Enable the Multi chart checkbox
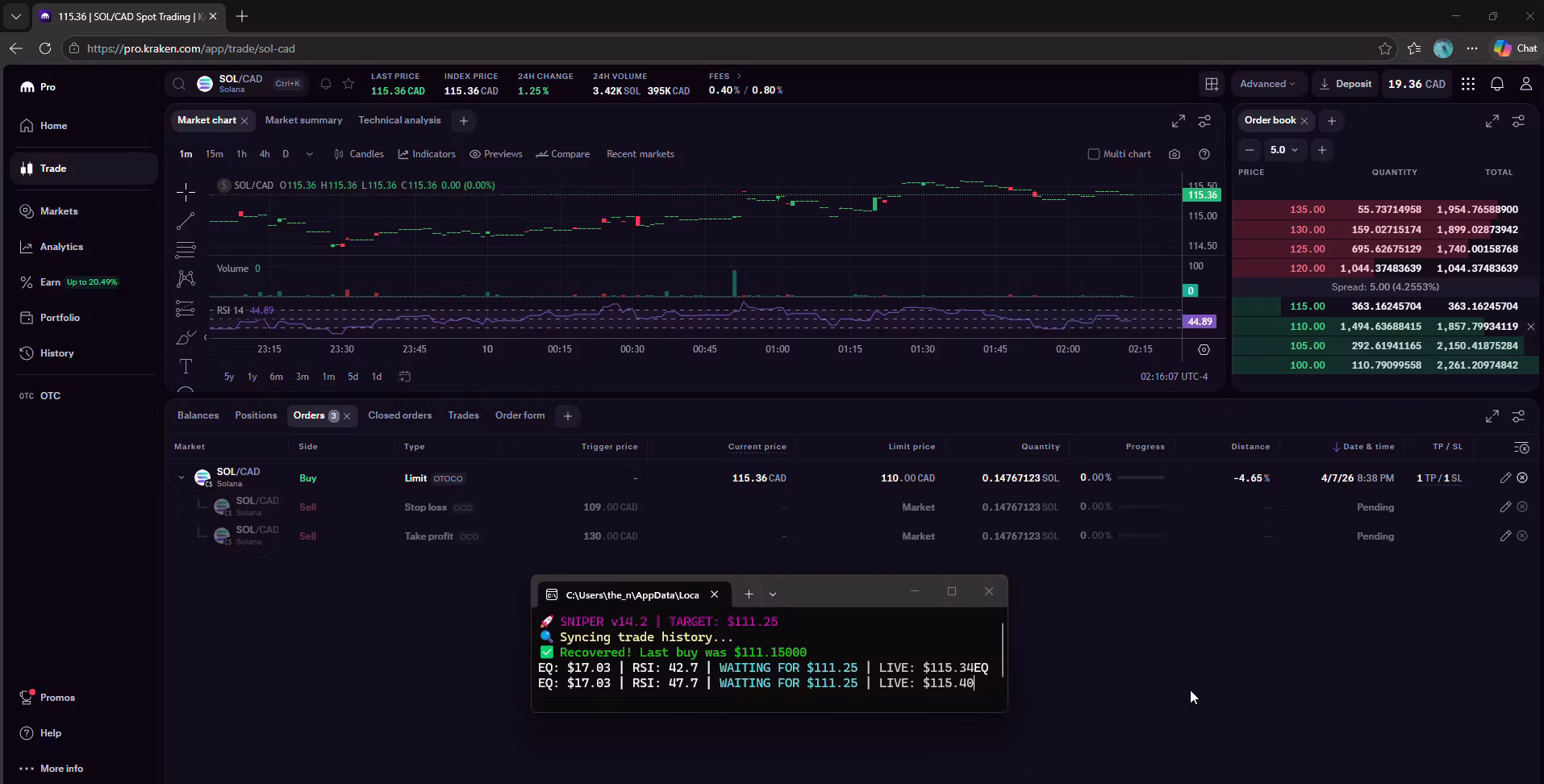Screen dimensions: 1544x784 coord(1094,154)
